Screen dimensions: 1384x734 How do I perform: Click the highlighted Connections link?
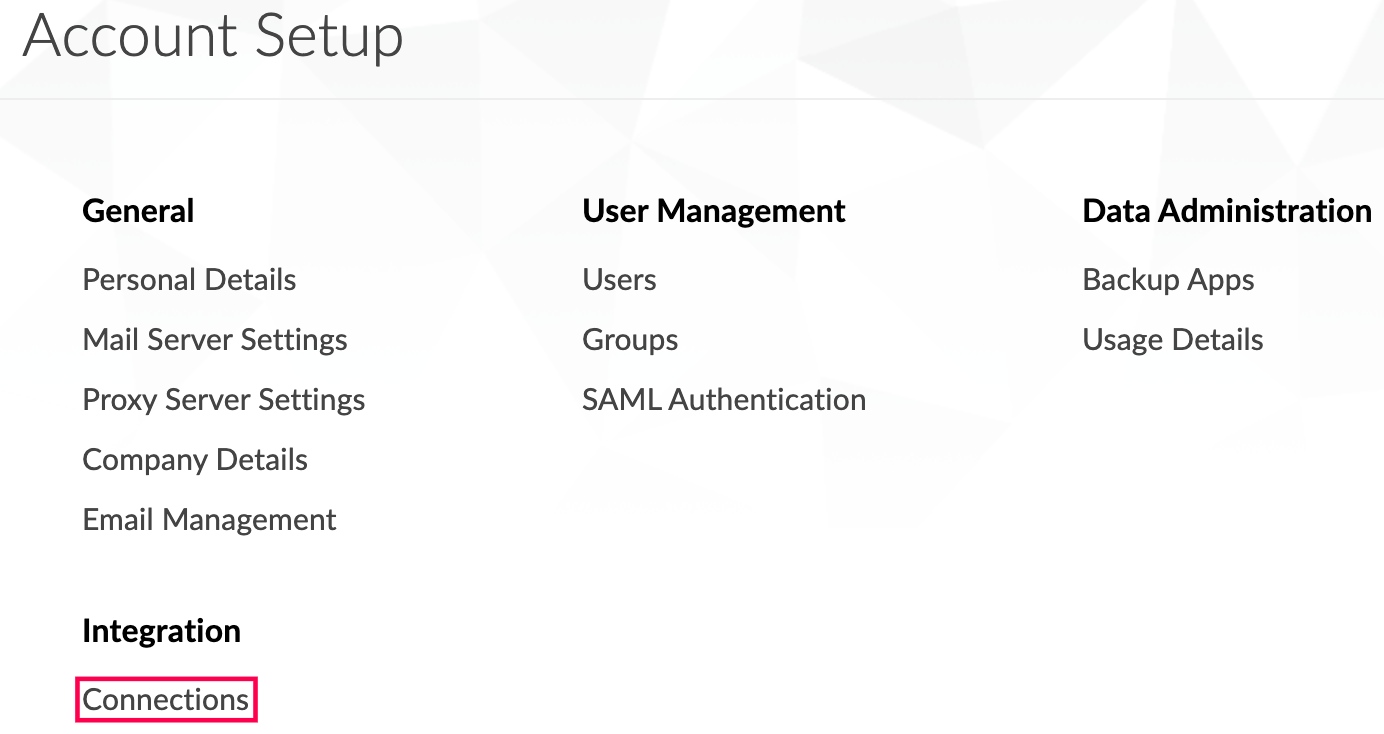(x=166, y=700)
